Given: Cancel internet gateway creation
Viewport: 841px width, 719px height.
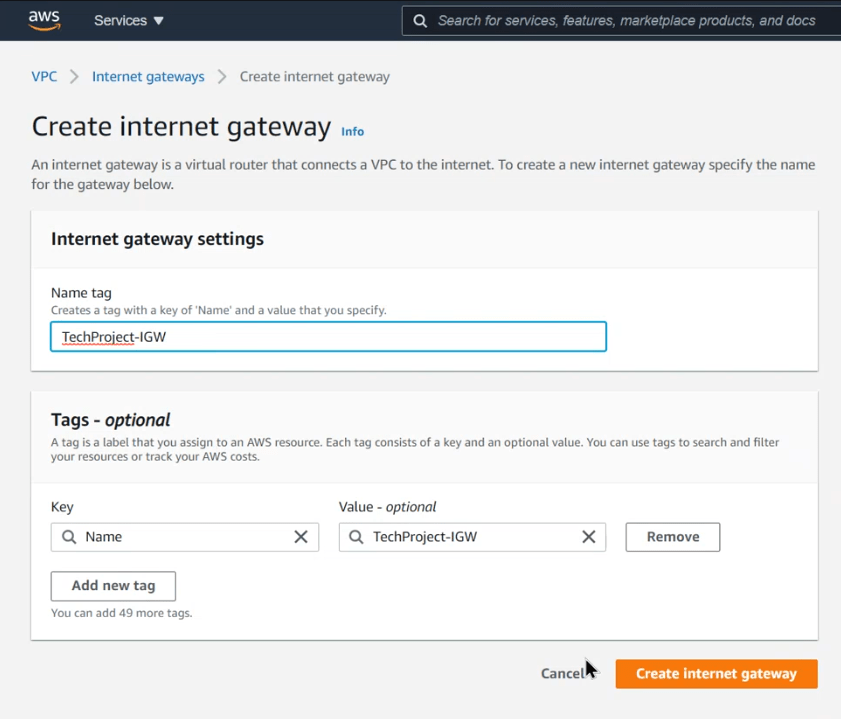Looking at the screenshot, I should [562, 674].
